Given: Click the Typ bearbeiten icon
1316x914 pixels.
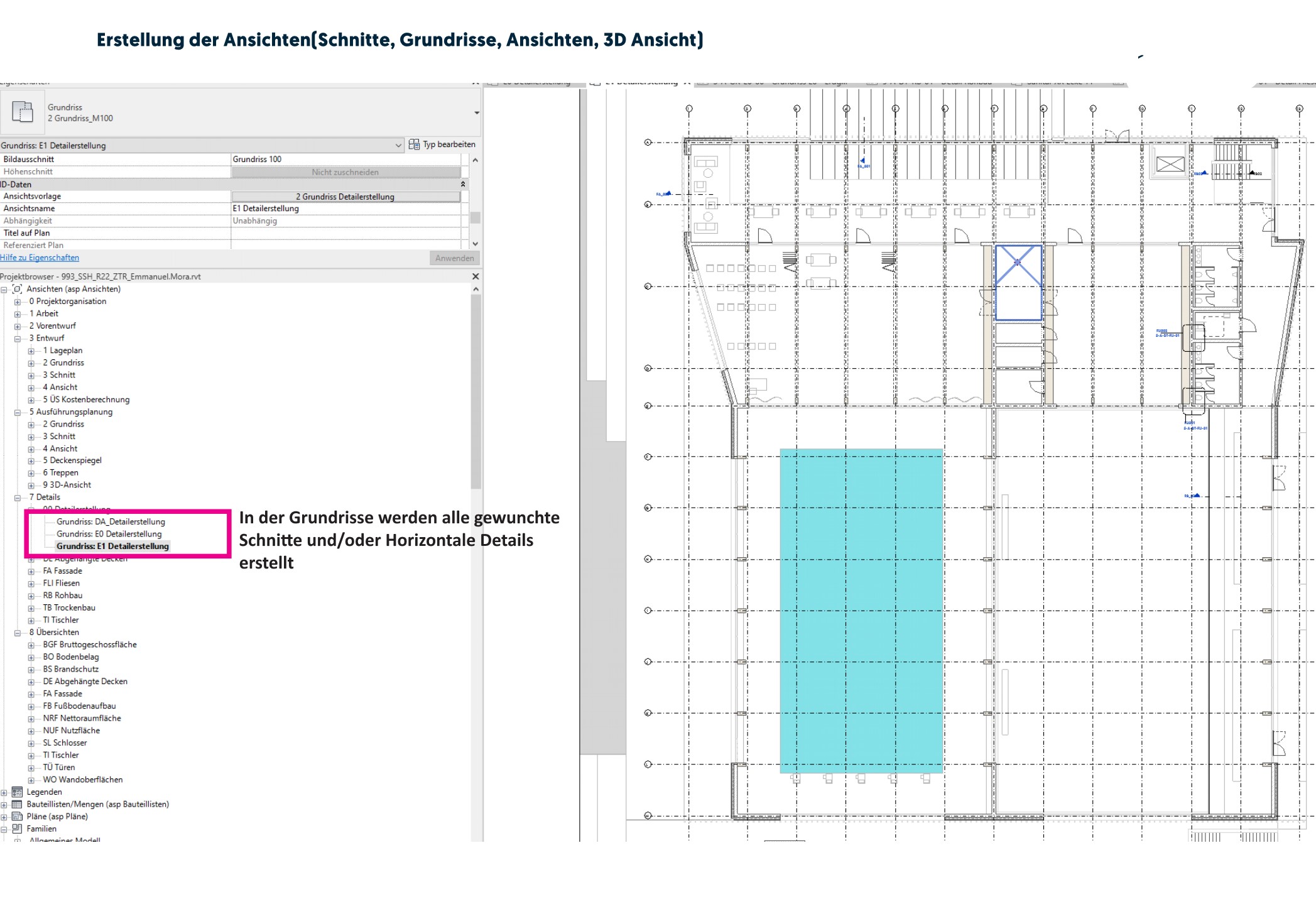Looking at the screenshot, I should (x=414, y=144).
